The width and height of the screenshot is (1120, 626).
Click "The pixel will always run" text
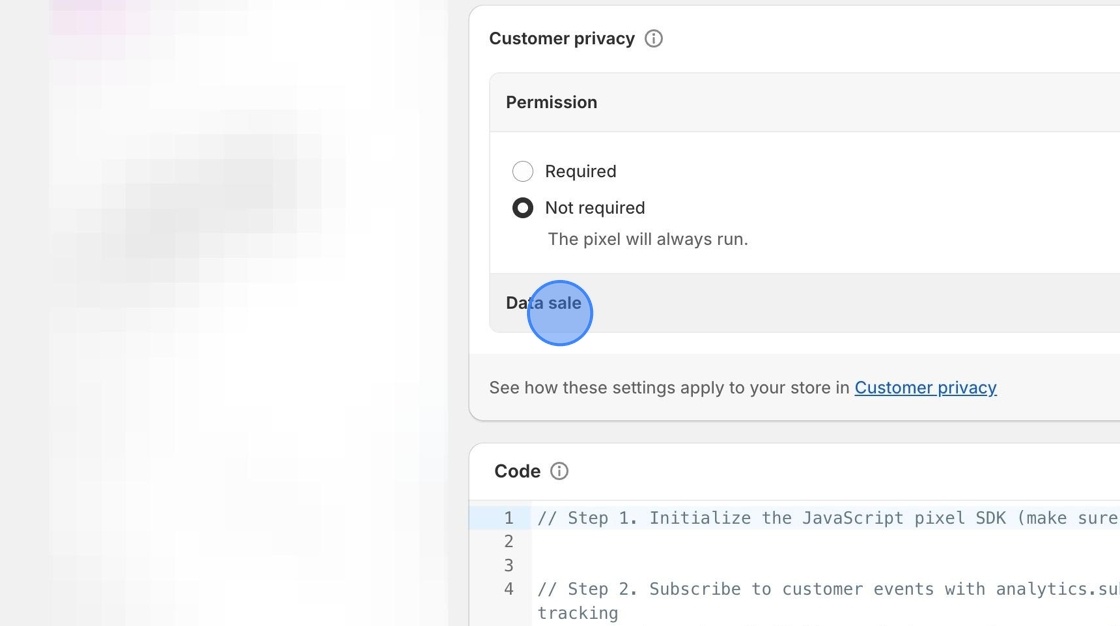(x=646, y=239)
